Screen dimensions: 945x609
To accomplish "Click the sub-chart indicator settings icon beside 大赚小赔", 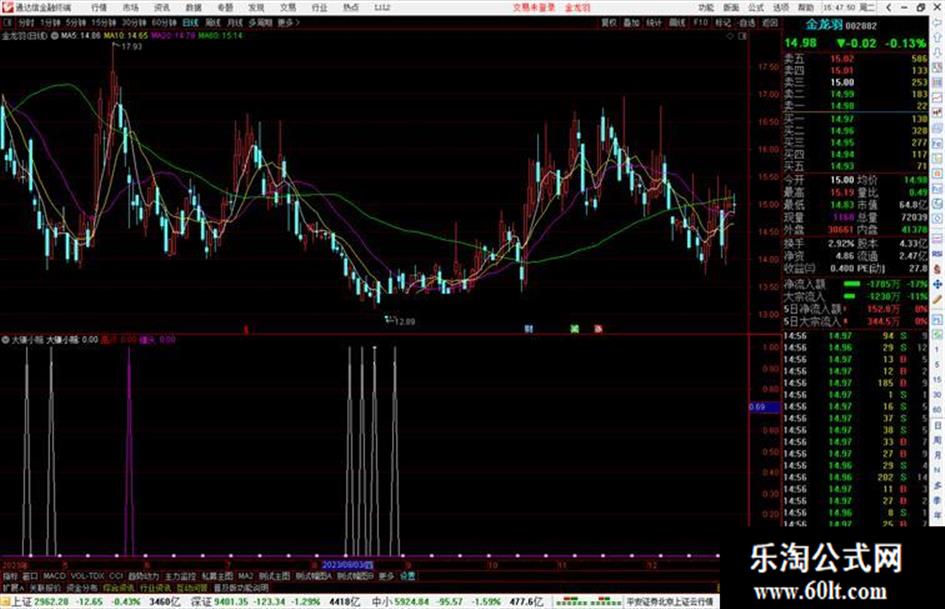I will [5, 339].
